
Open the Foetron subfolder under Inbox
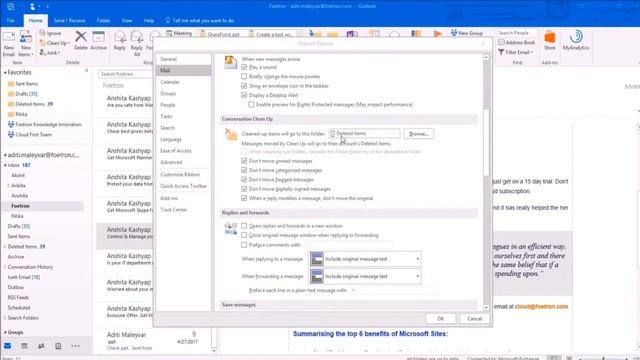tap(20, 206)
